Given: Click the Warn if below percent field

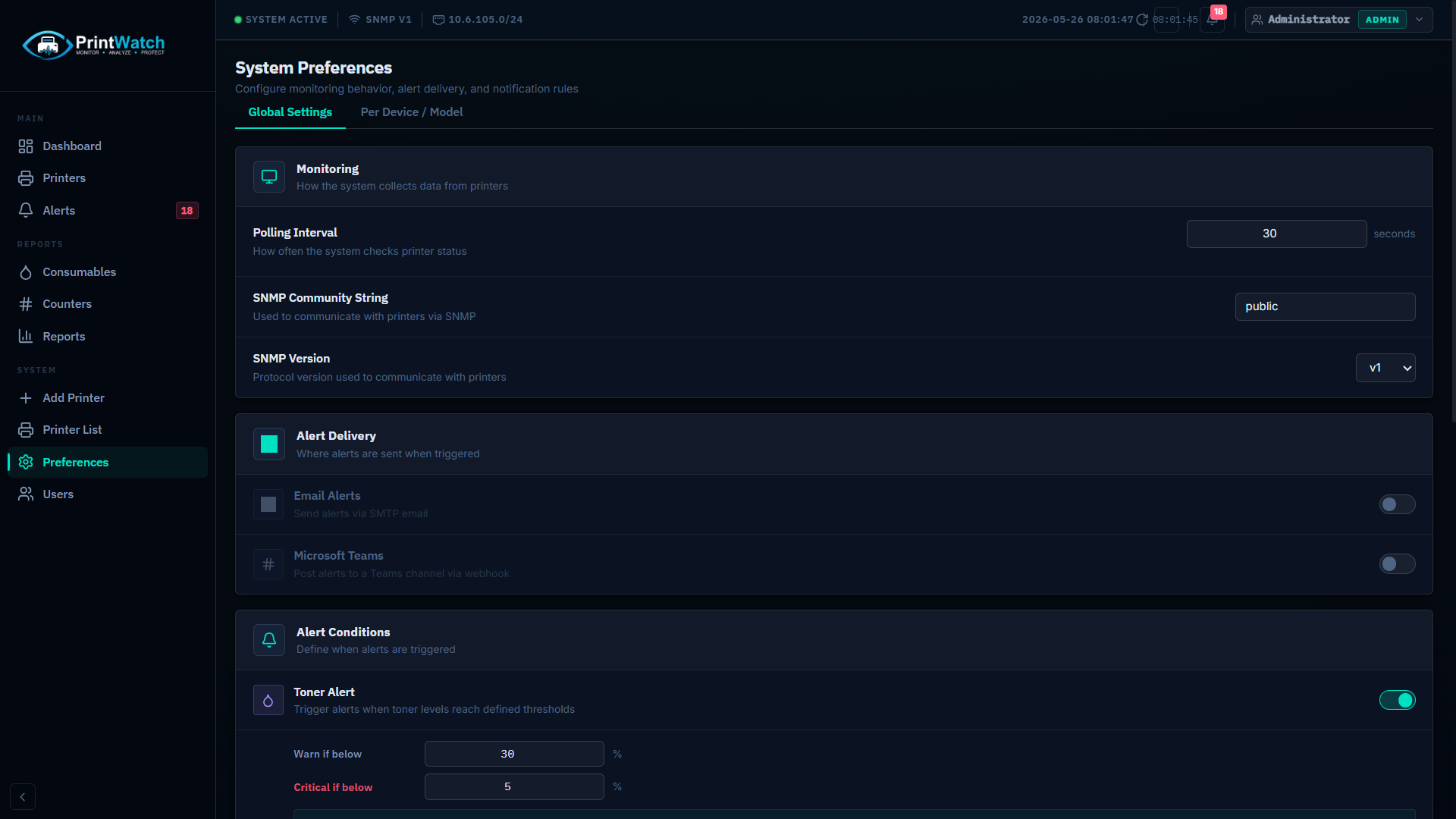Looking at the screenshot, I should tap(514, 754).
